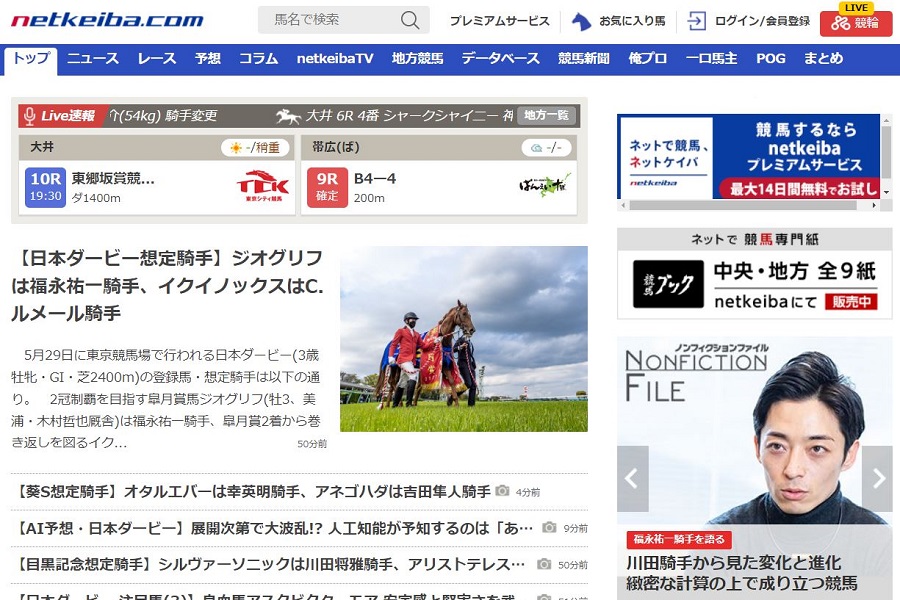Click the Nonfiction File carousel title

[x=696, y=372]
